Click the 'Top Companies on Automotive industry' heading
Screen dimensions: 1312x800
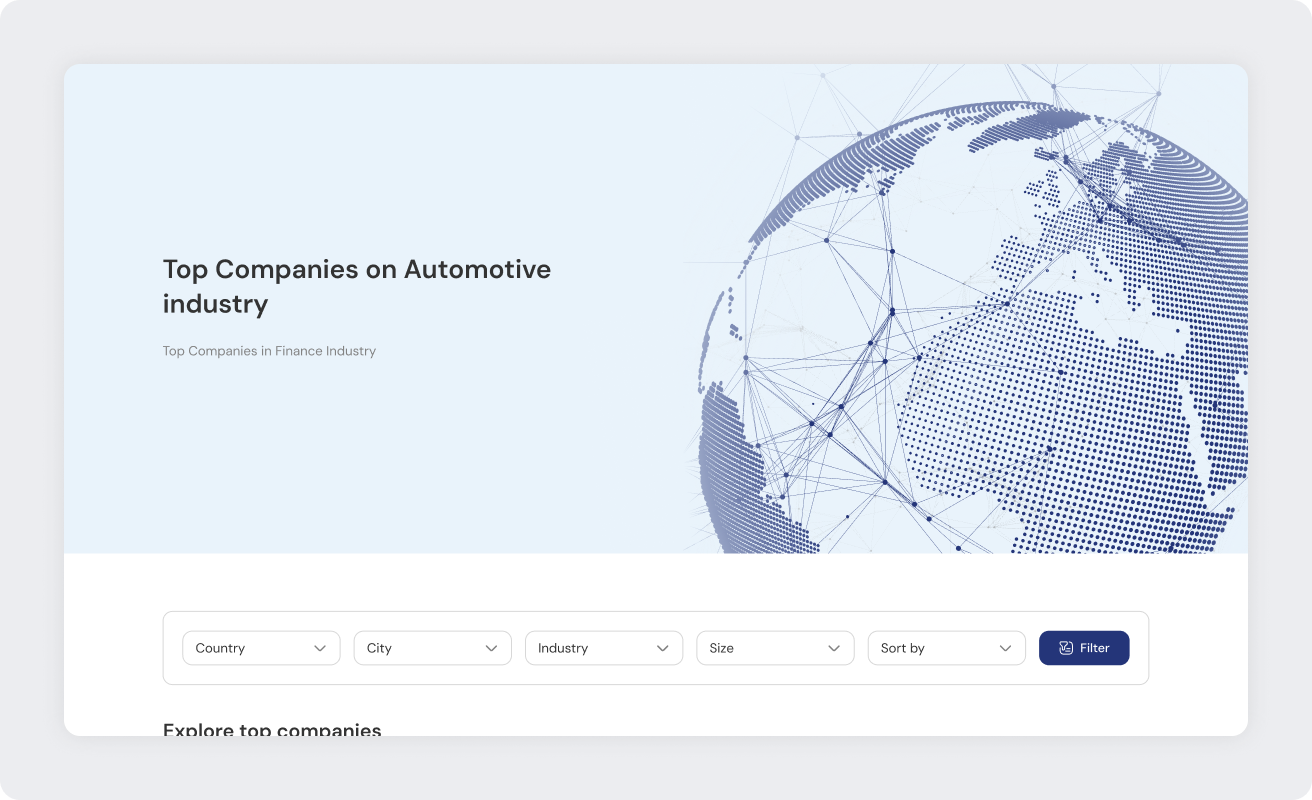coord(357,286)
